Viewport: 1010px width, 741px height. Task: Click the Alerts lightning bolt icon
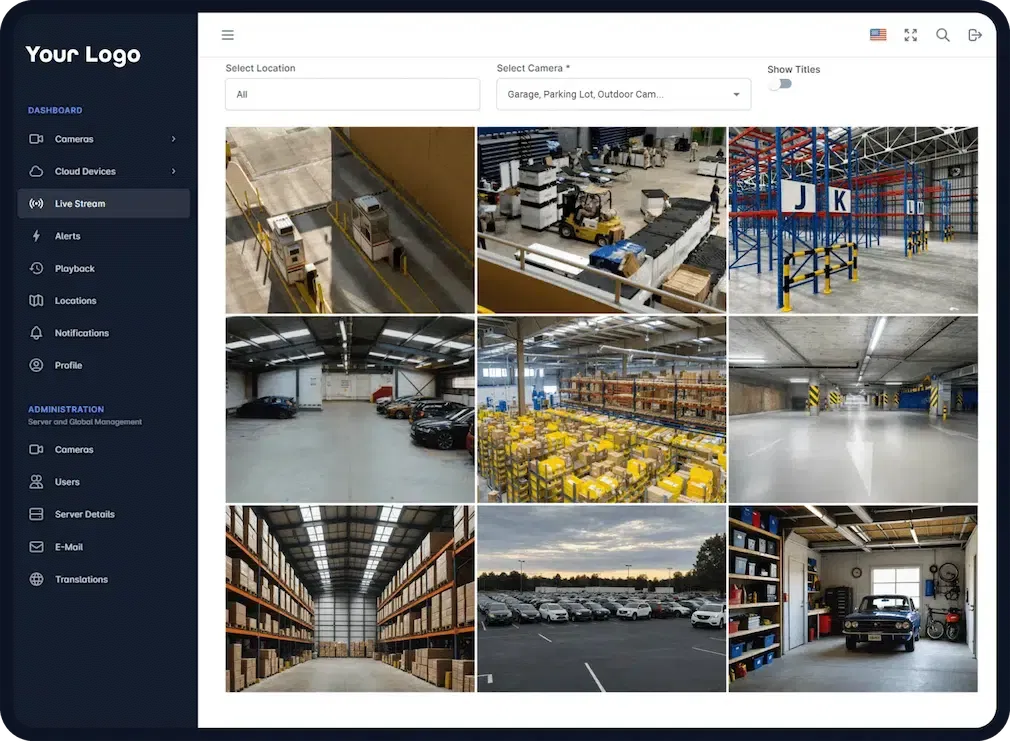[x=37, y=236]
